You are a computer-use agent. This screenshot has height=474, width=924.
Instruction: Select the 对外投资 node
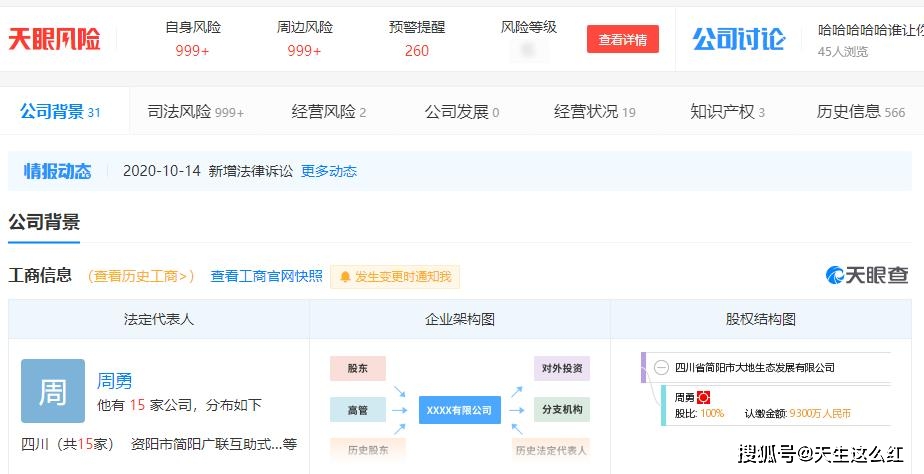tap(562, 368)
